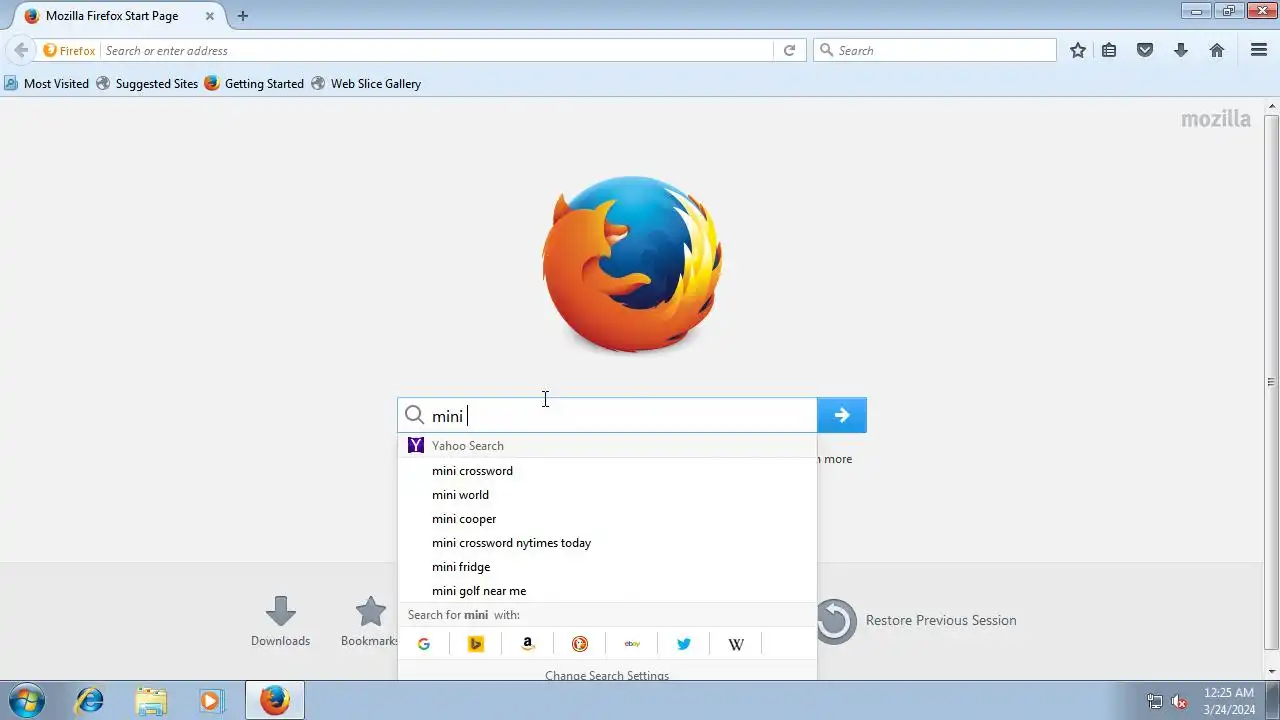
Task: Click Firefox taskbar button
Action: pyautogui.click(x=275, y=701)
